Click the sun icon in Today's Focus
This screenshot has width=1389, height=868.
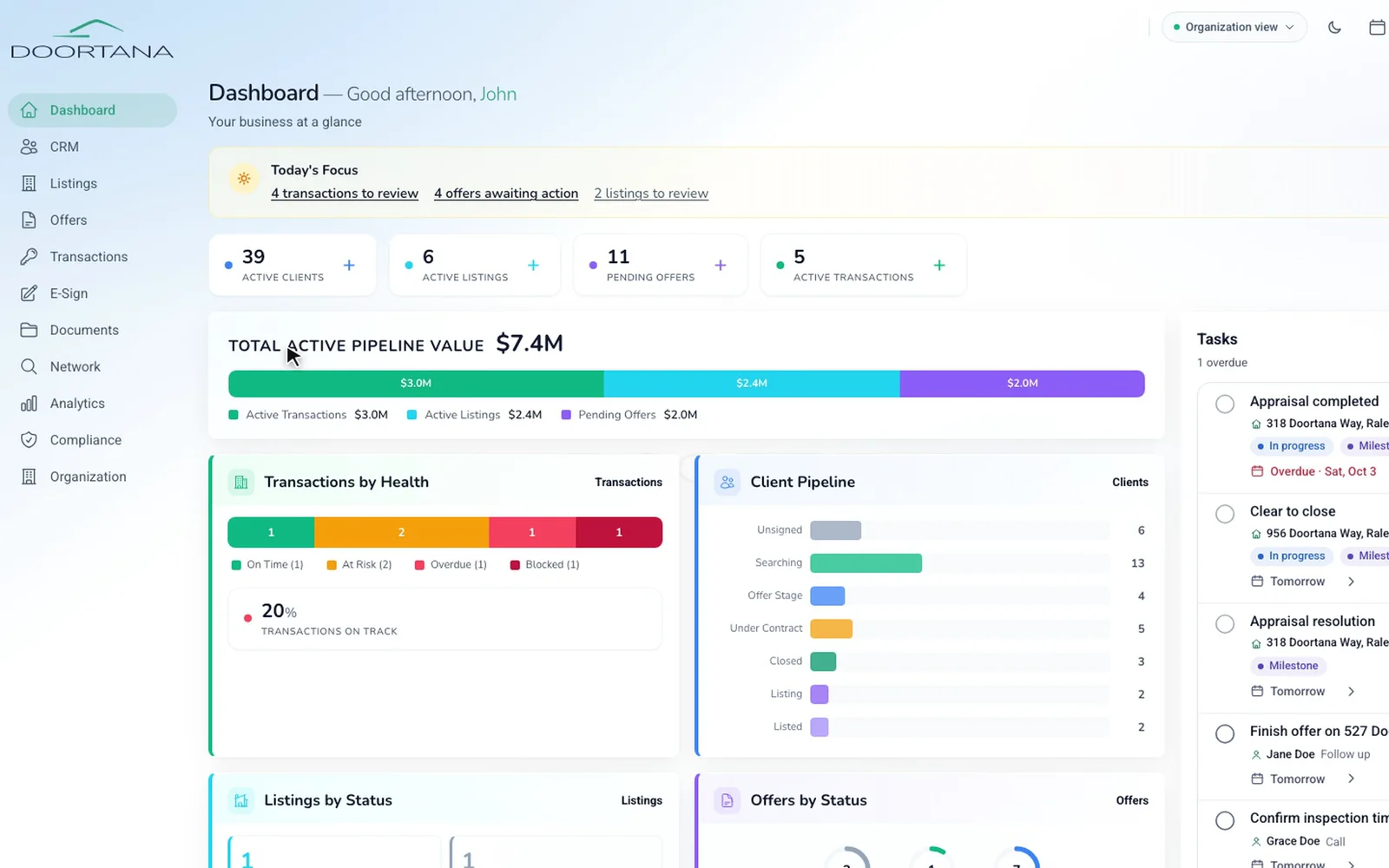coord(244,178)
